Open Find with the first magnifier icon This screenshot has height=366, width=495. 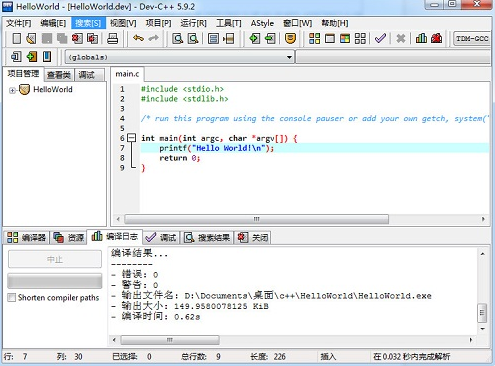tap(178, 38)
